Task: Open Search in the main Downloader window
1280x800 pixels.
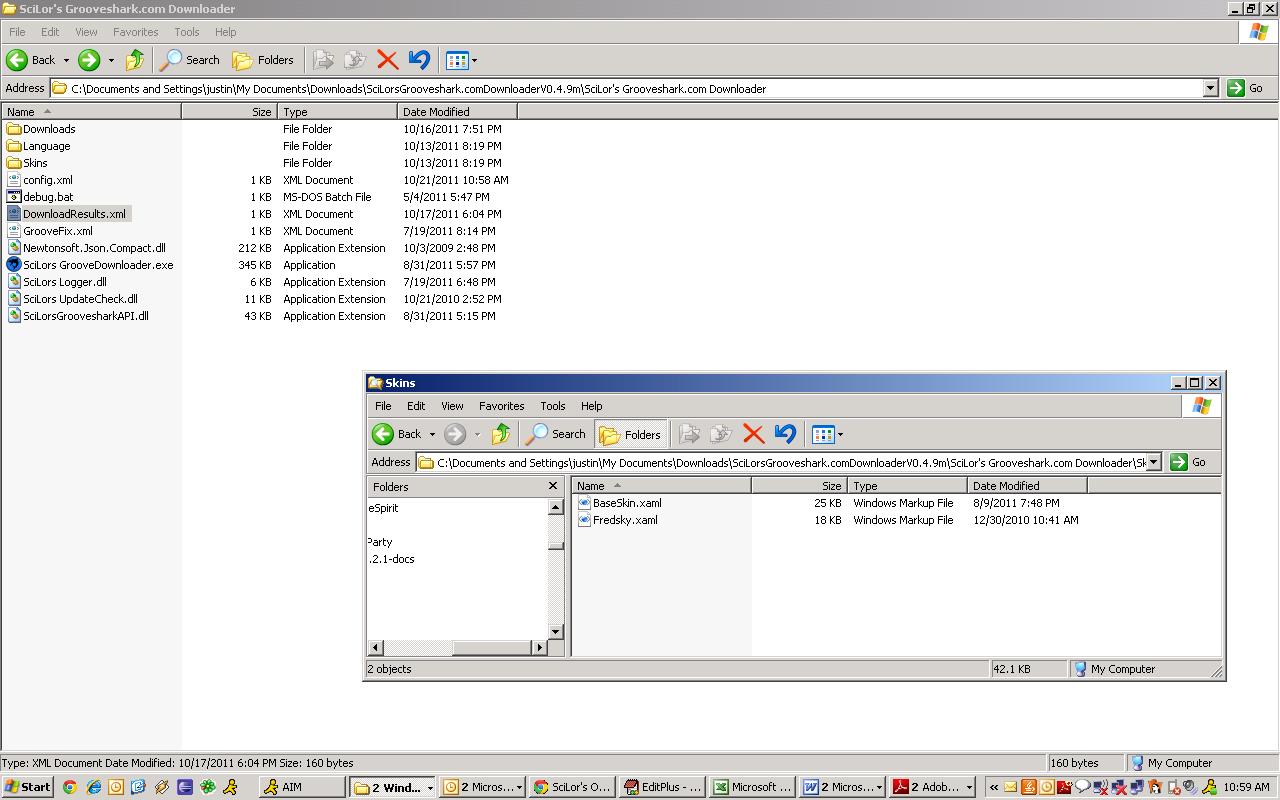Action: [x=190, y=60]
